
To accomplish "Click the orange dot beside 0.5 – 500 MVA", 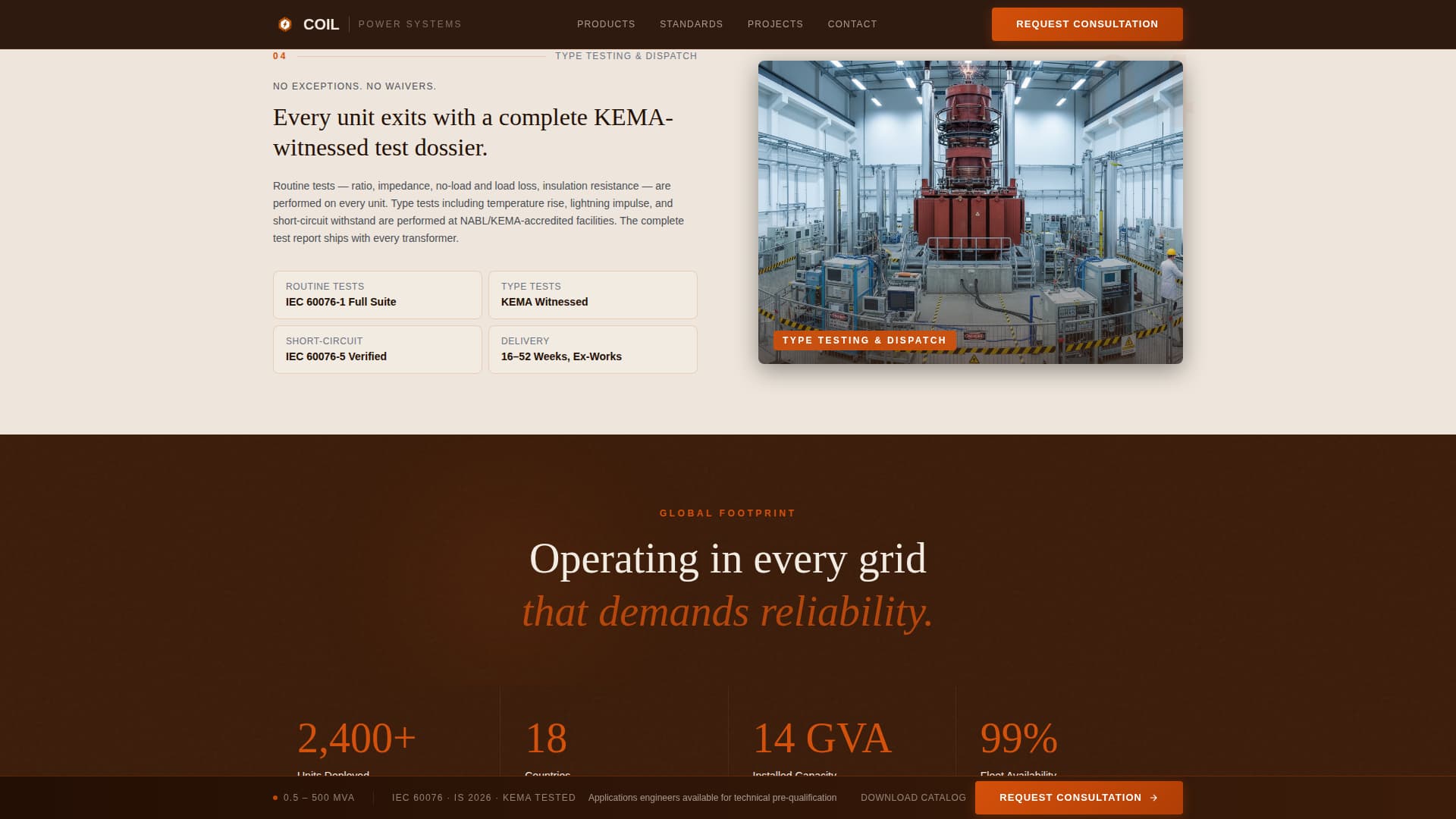I will click(275, 798).
